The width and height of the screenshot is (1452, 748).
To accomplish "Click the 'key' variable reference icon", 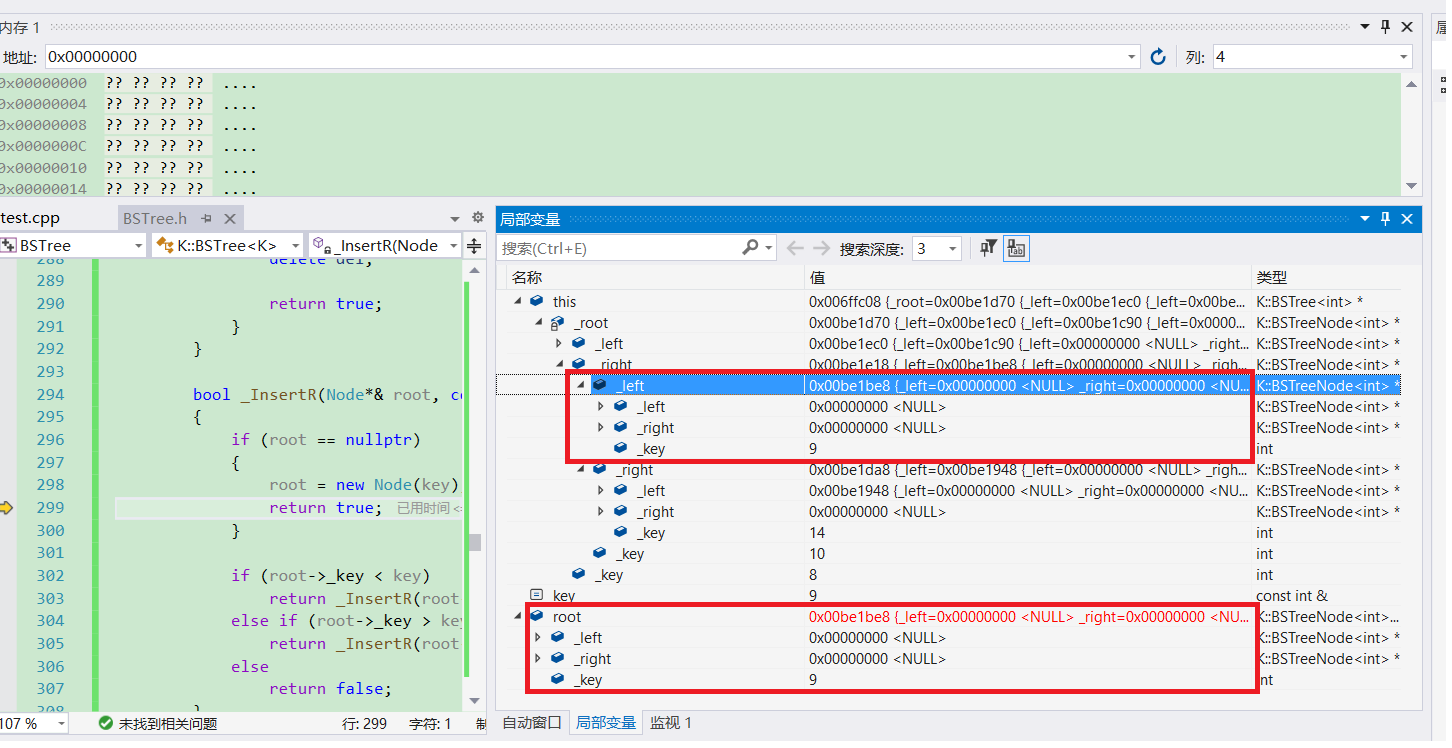I will (x=537, y=595).
